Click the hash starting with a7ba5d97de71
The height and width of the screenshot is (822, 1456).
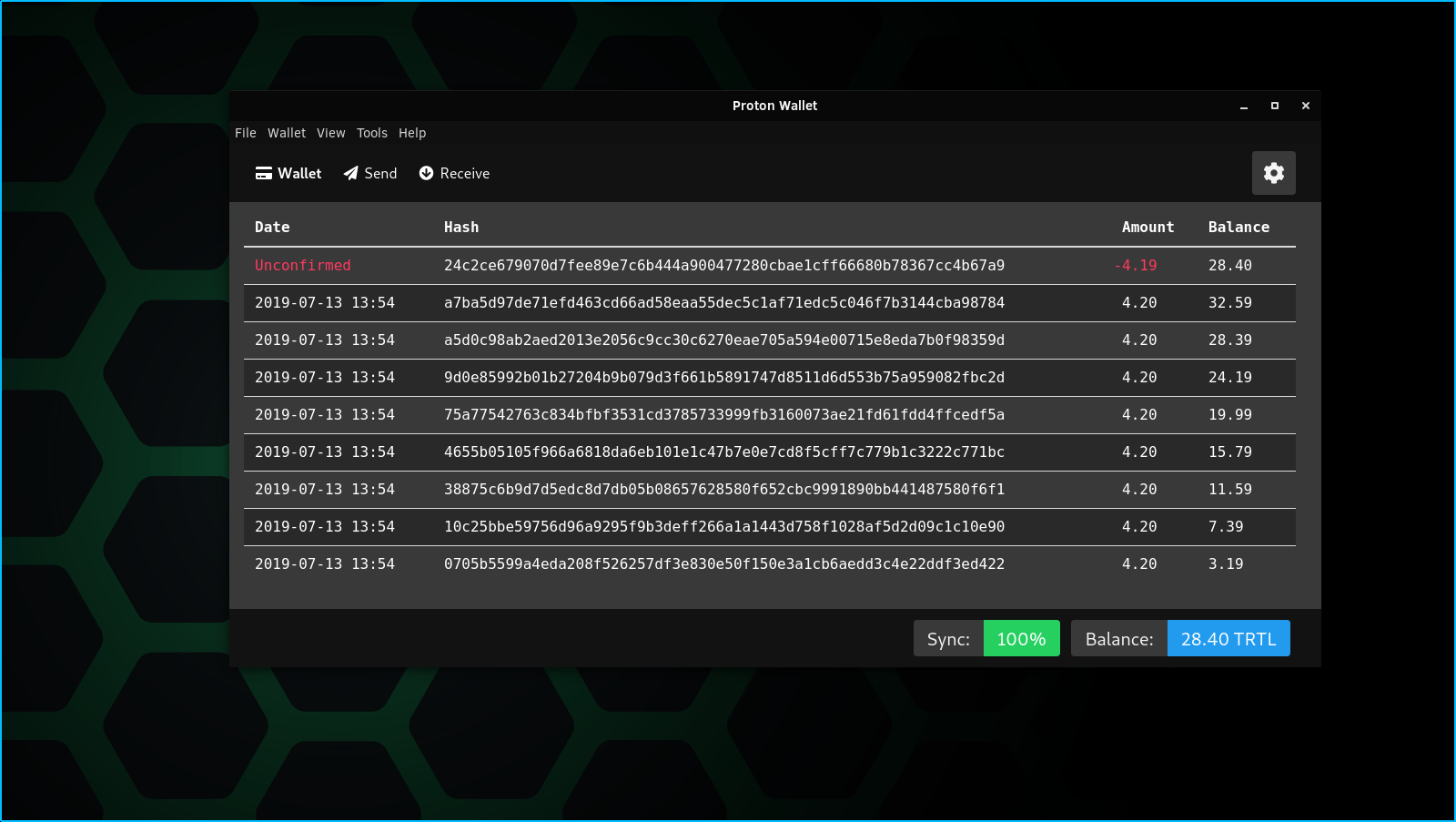coord(724,302)
